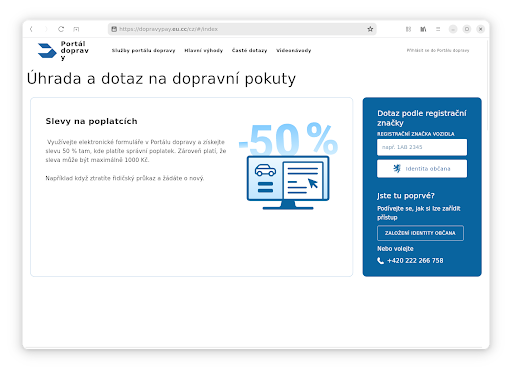Minimize the browser window
This screenshot has width=512, height=374.
click(453, 29)
